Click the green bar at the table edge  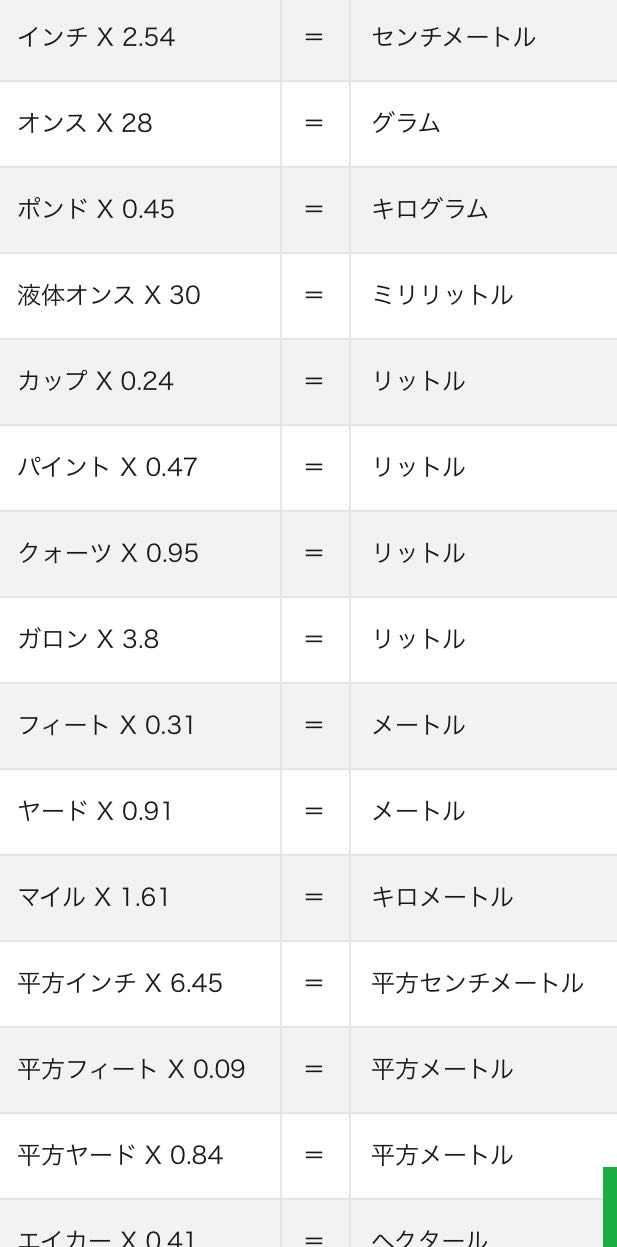[x=610, y=1207]
